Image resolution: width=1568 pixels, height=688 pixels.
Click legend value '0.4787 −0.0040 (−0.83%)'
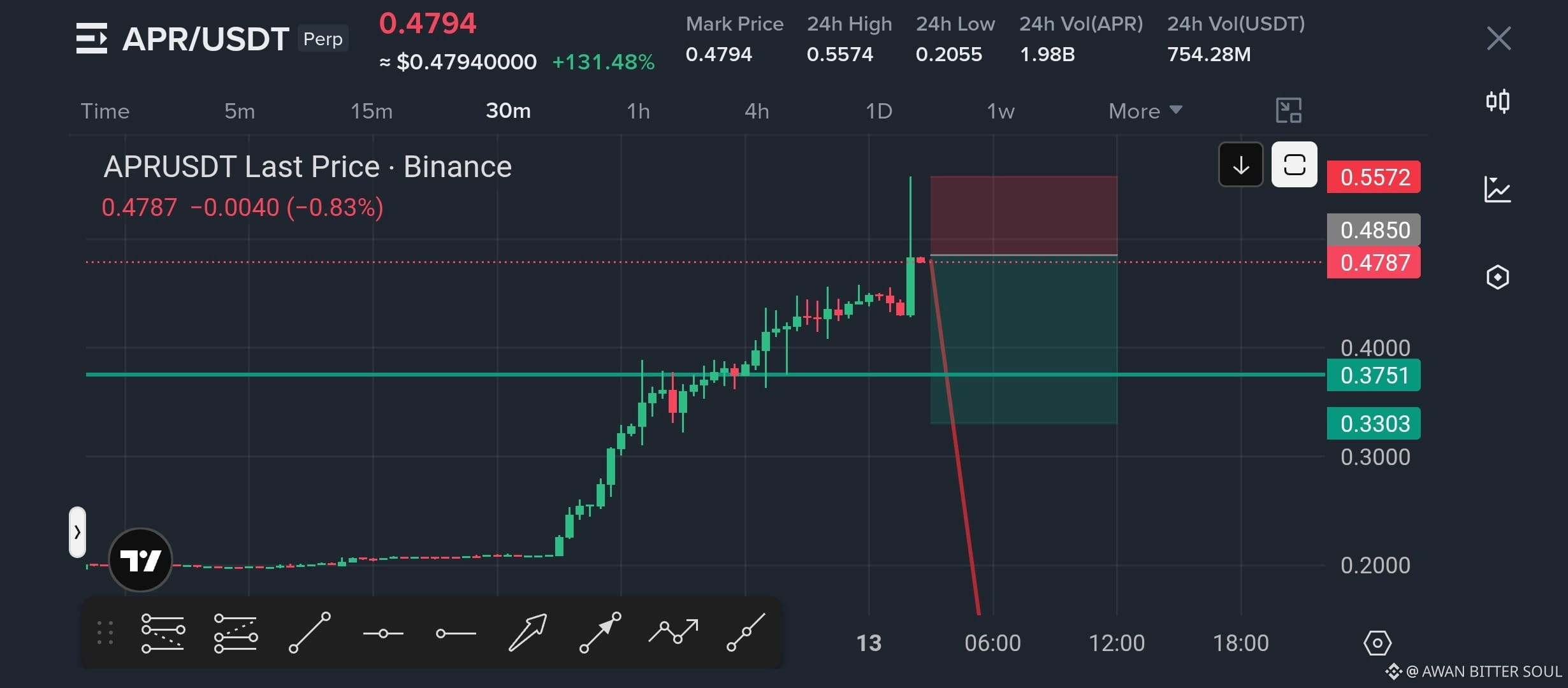[242, 208]
